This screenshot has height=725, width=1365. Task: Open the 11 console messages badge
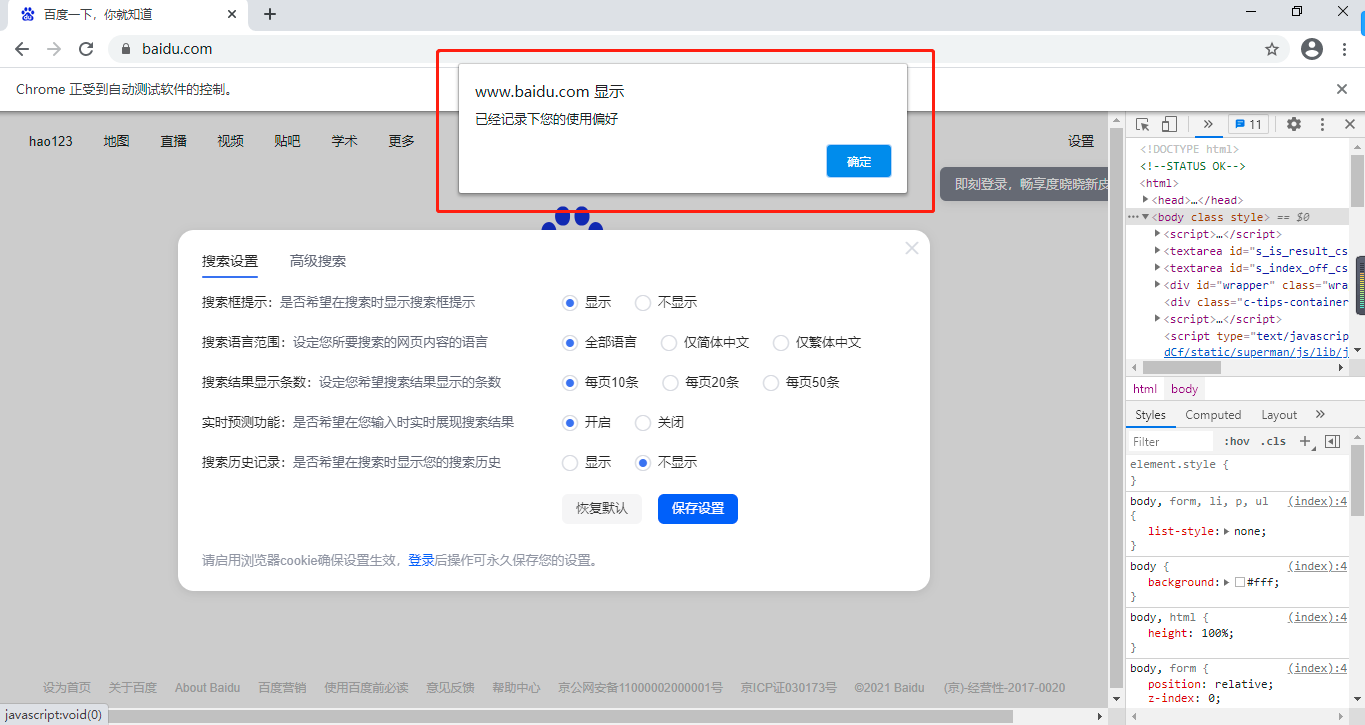[x=1247, y=124]
